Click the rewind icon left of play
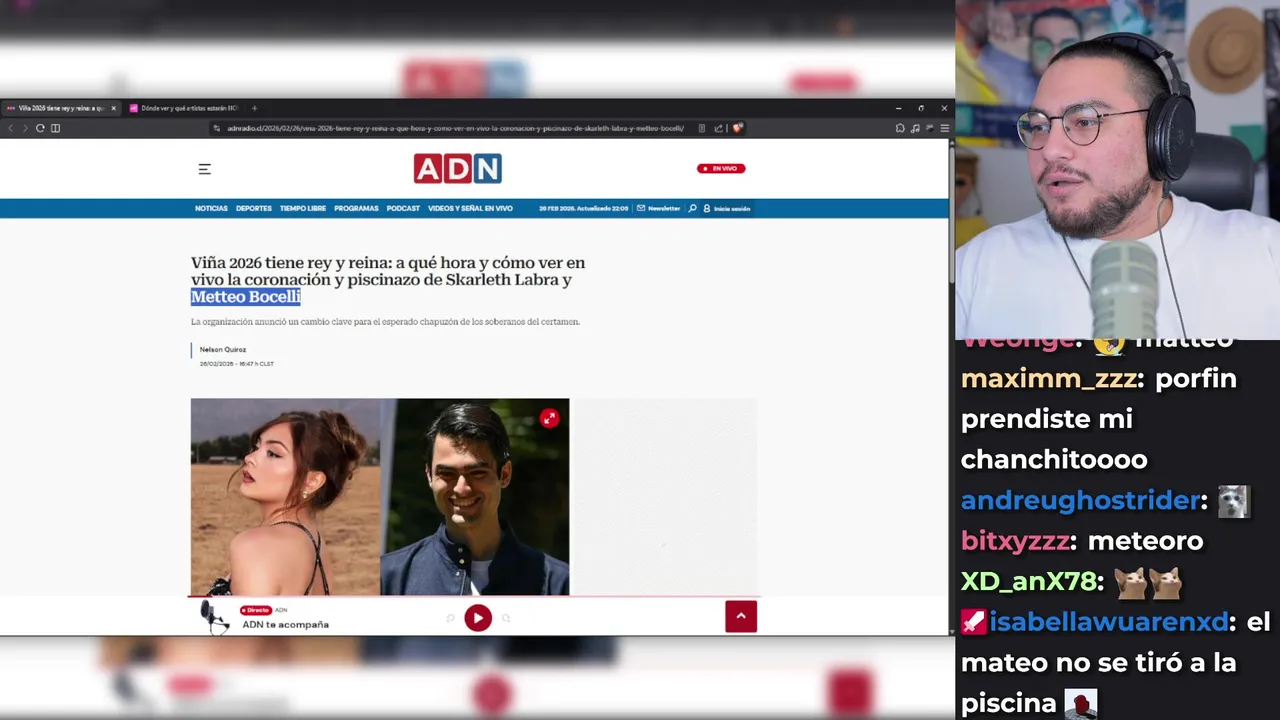Image resolution: width=1280 pixels, height=720 pixels. pyautogui.click(x=450, y=618)
